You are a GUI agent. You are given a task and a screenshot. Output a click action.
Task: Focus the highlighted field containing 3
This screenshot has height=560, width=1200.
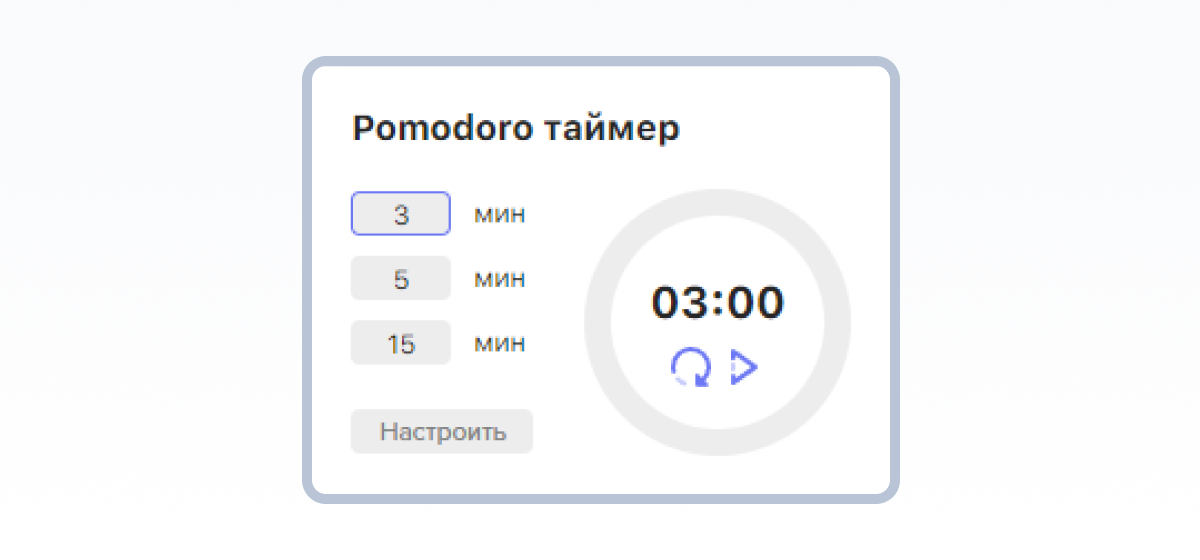(x=400, y=214)
